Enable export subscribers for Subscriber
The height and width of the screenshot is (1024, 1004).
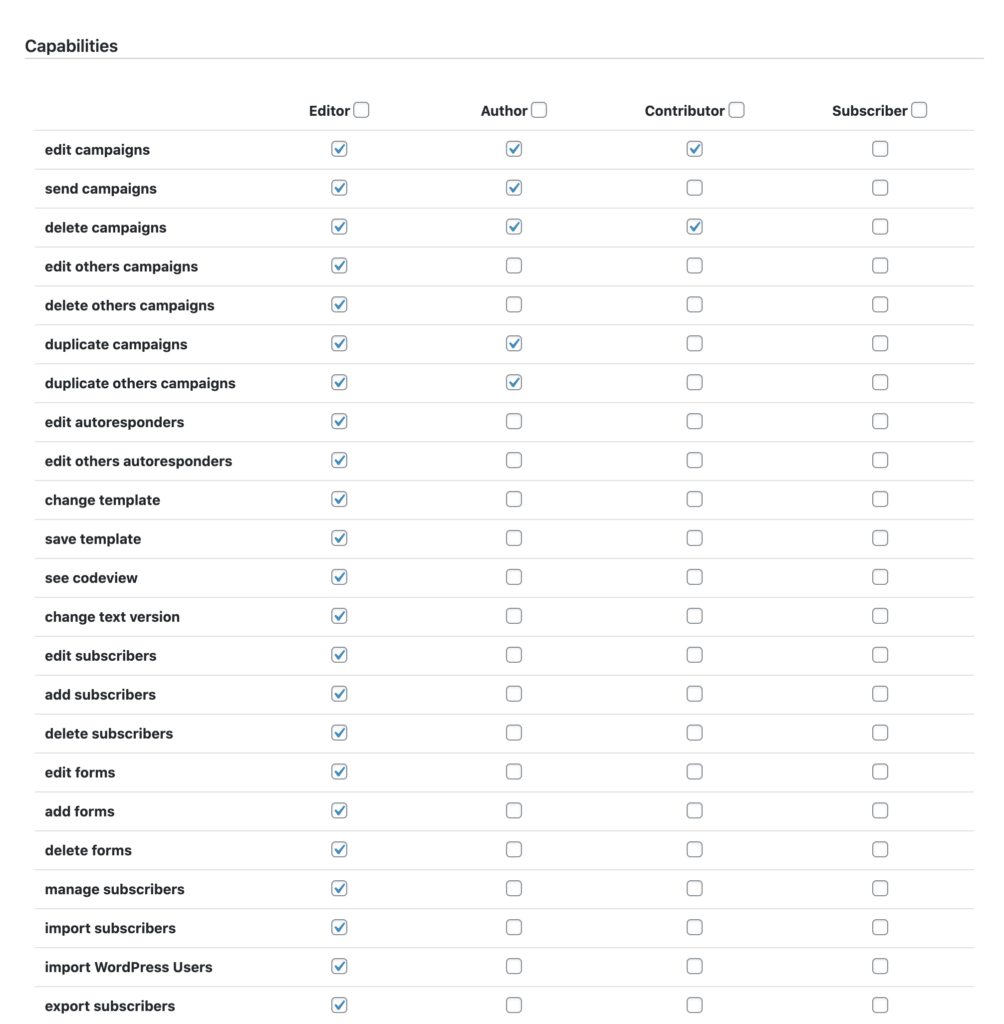[x=880, y=1005]
